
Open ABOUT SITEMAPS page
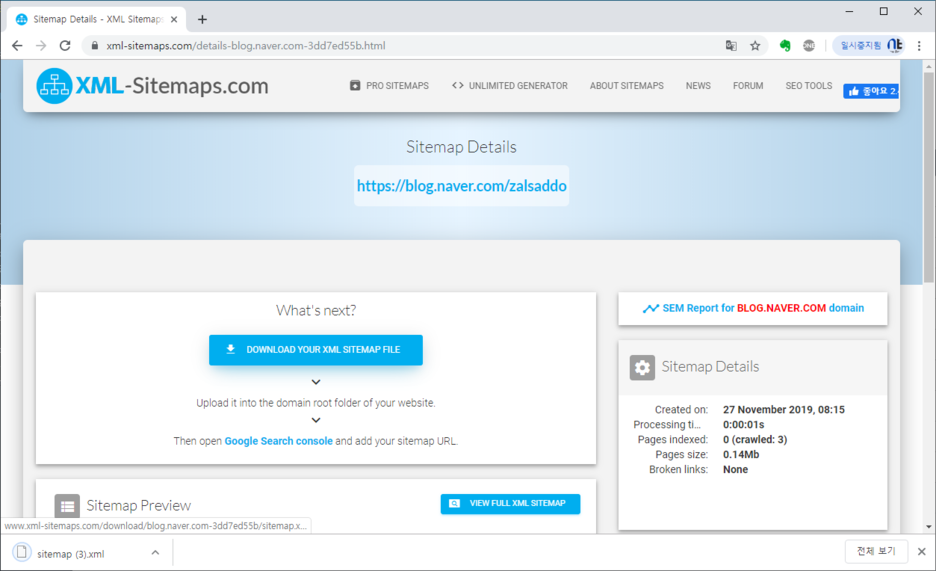point(627,85)
